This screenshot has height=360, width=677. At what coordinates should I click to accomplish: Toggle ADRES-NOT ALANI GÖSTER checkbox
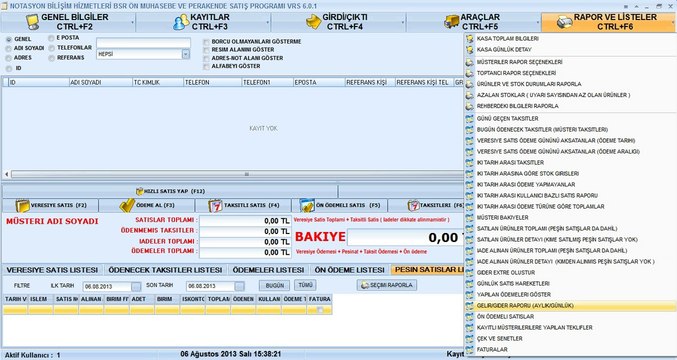click(x=206, y=58)
